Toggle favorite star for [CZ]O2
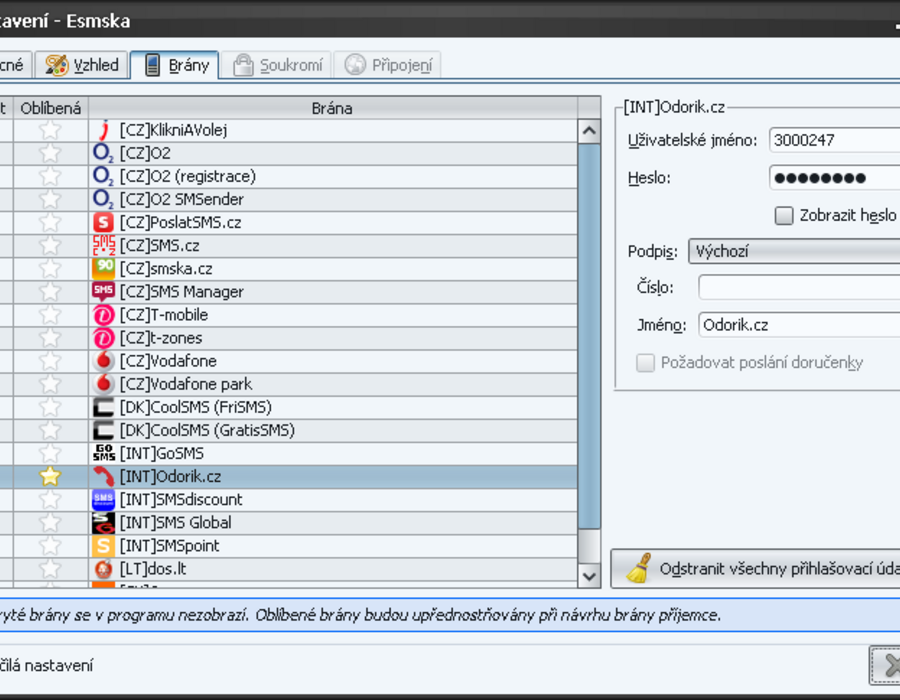 click(50, 153)
